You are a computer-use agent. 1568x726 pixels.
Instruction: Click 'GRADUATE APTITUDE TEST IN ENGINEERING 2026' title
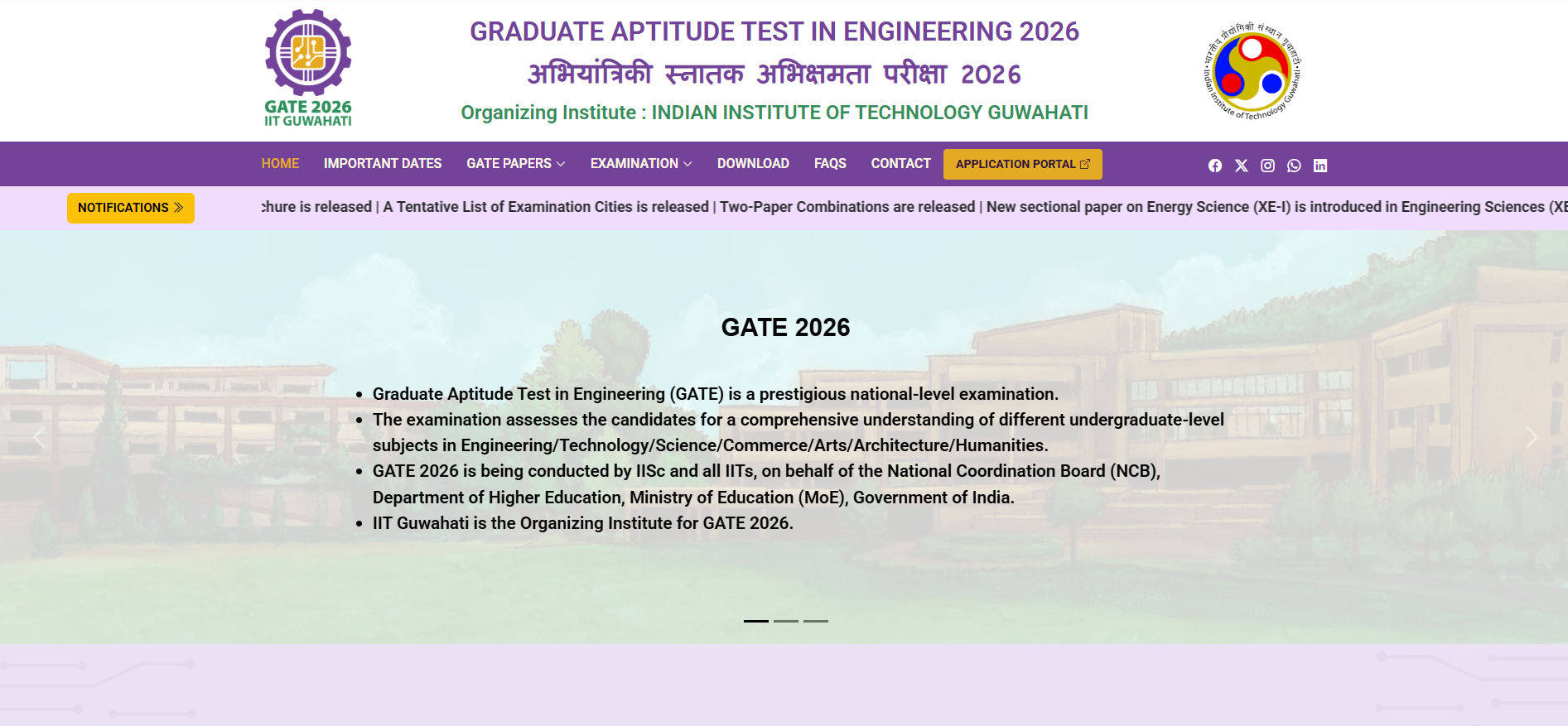[774, 31]
